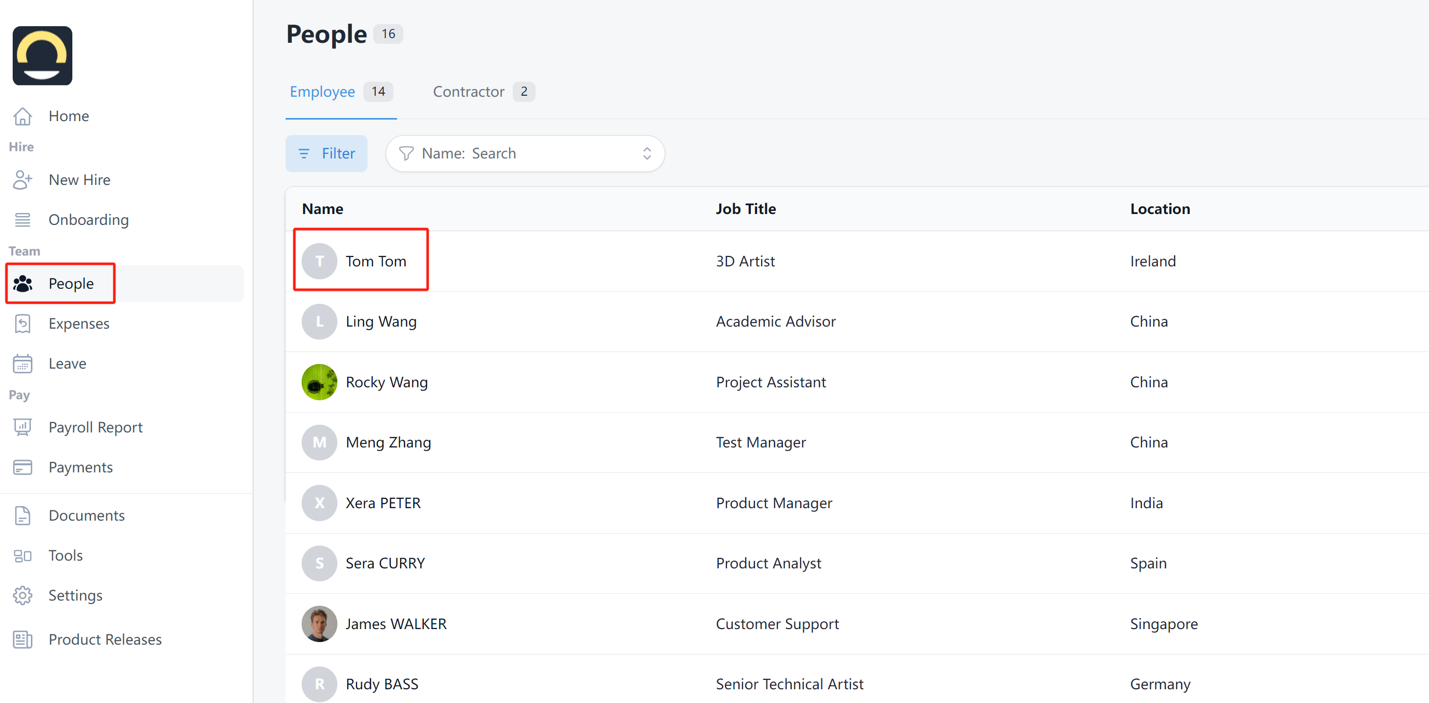
Task: Open Tools from the sidebar icon
Action: pos(23,556)
